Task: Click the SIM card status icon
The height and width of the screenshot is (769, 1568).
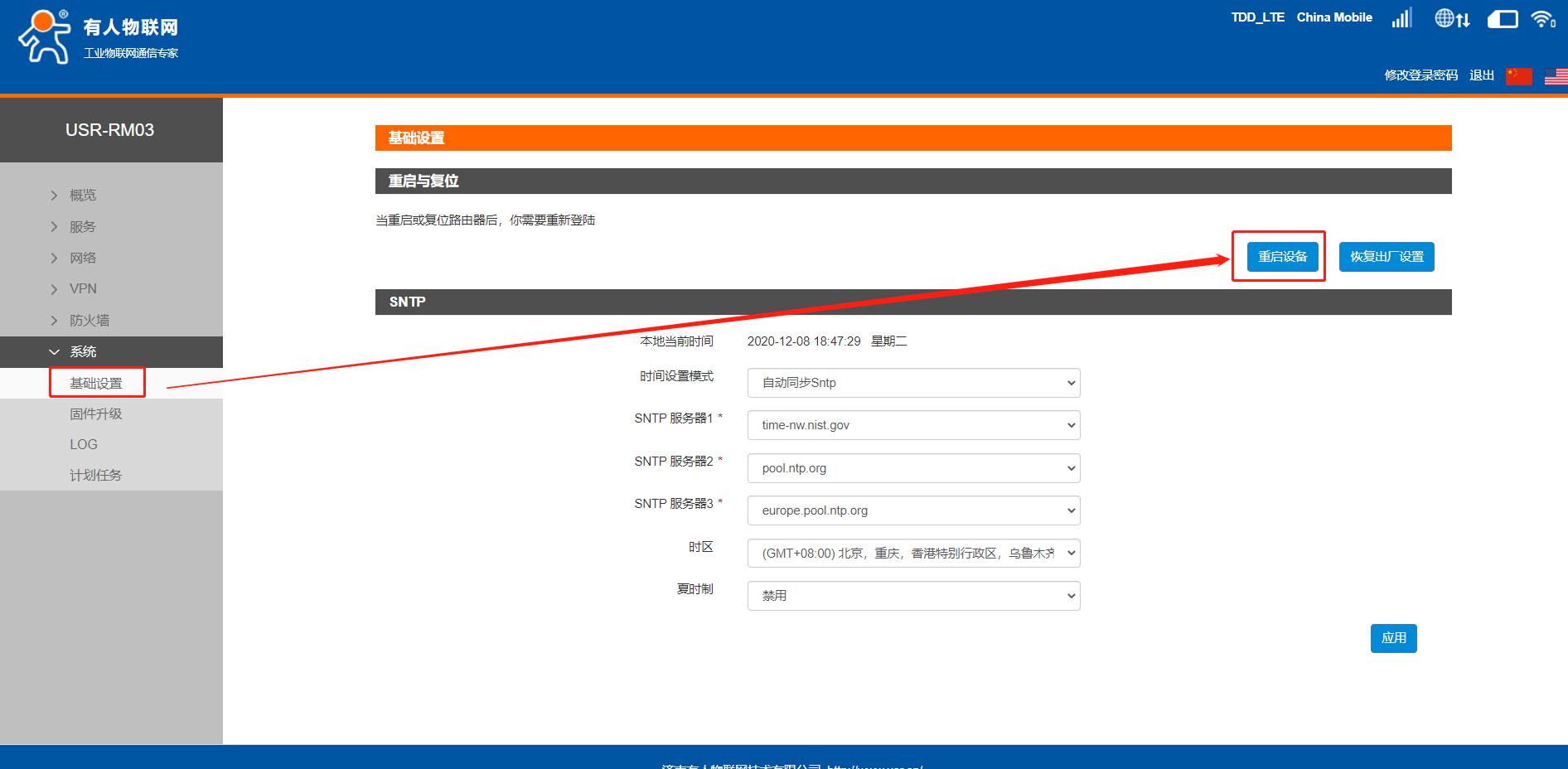Action: coord(1502,19)
